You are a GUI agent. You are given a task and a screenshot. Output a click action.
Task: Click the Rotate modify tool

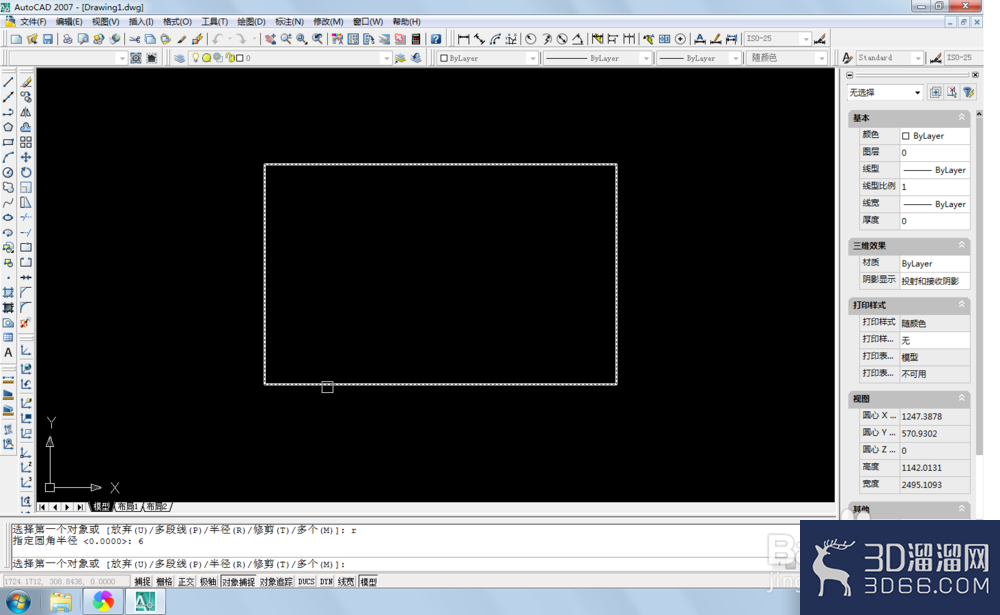click(x=26, y=172)
